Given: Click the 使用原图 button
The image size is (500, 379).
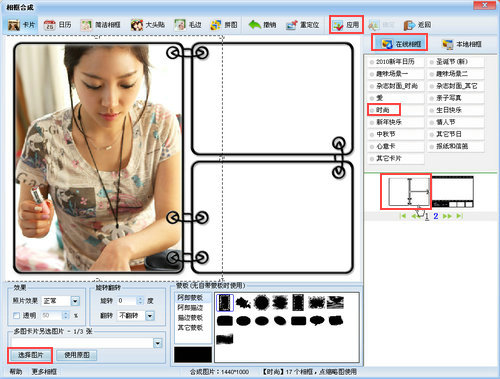Looking at the screenshot, I should (x=77, y=355).
